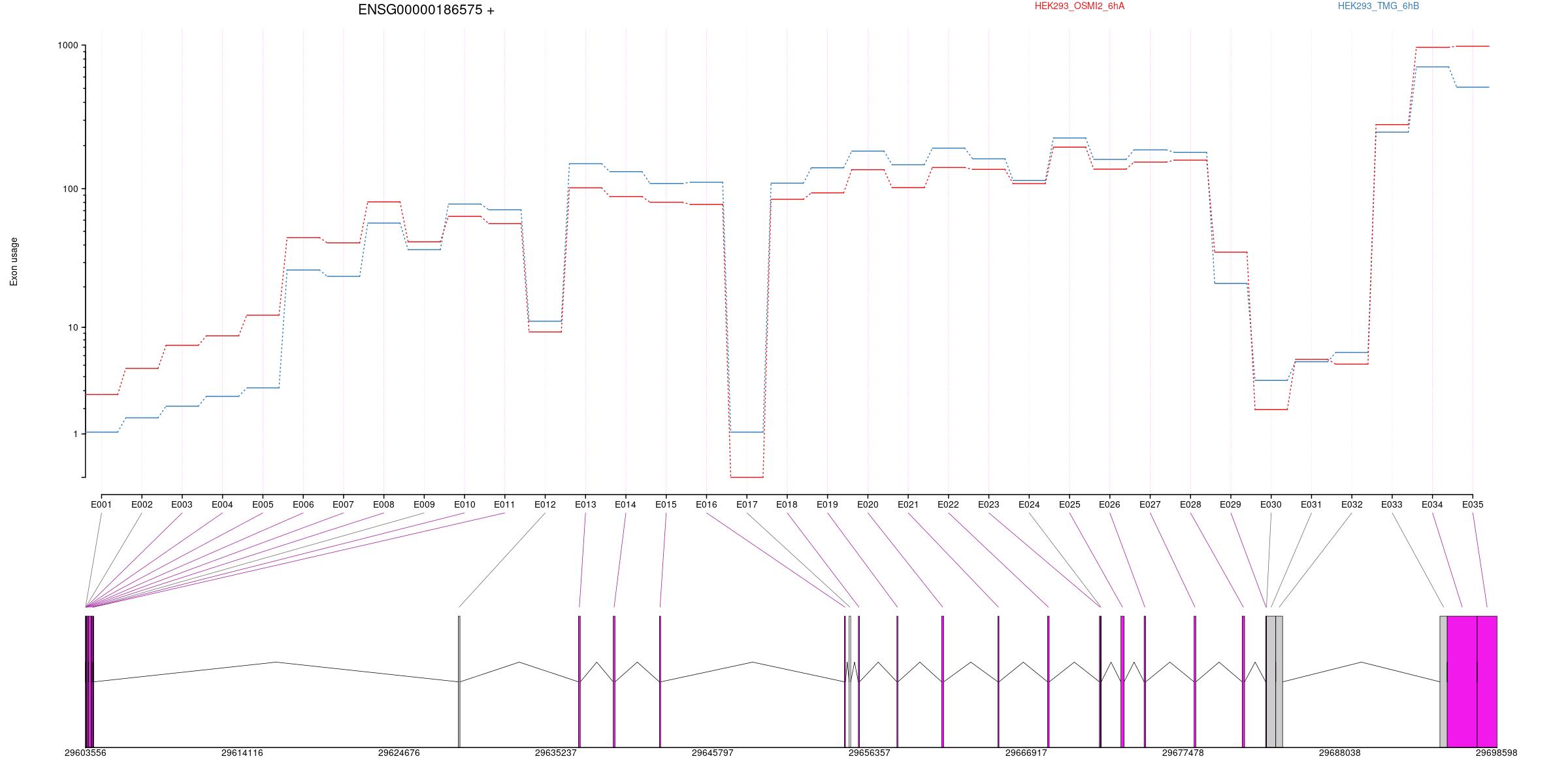The width and height of the screenshot is (1568, 784).
Task: Click exon label E034
Action: pos(1432,504)
